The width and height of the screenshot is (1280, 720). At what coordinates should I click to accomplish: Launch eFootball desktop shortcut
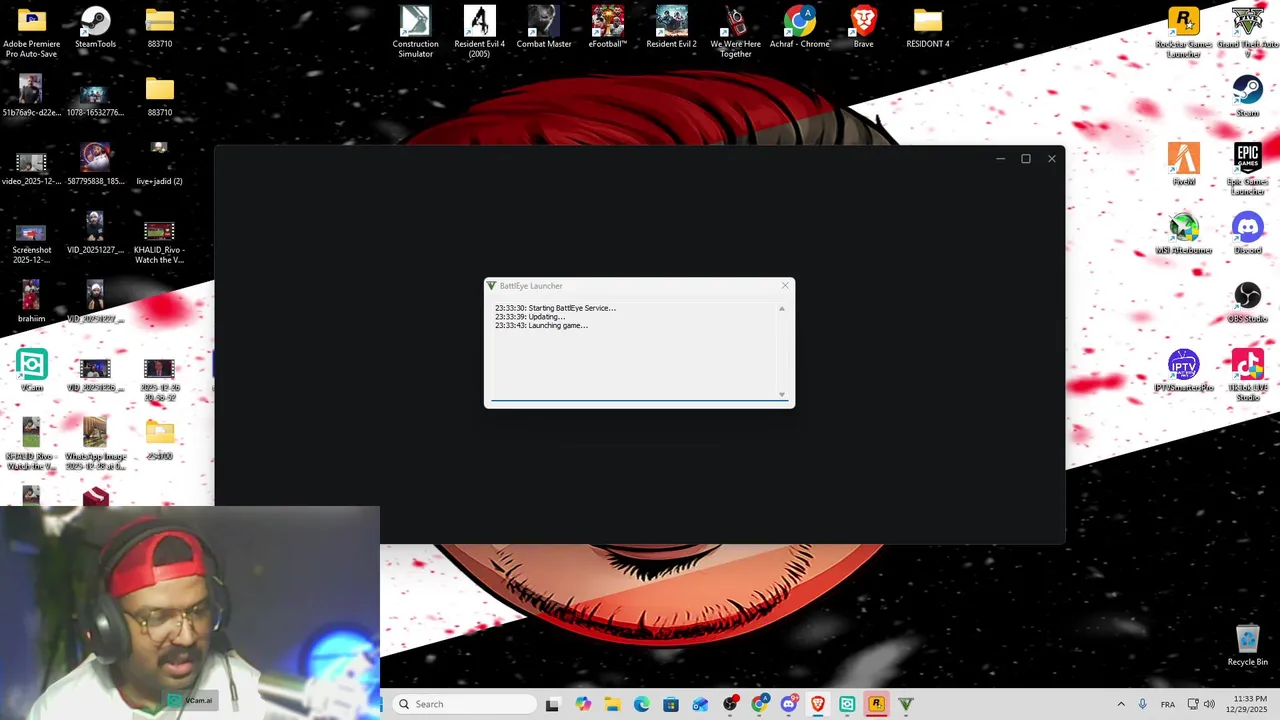point(607,27)
